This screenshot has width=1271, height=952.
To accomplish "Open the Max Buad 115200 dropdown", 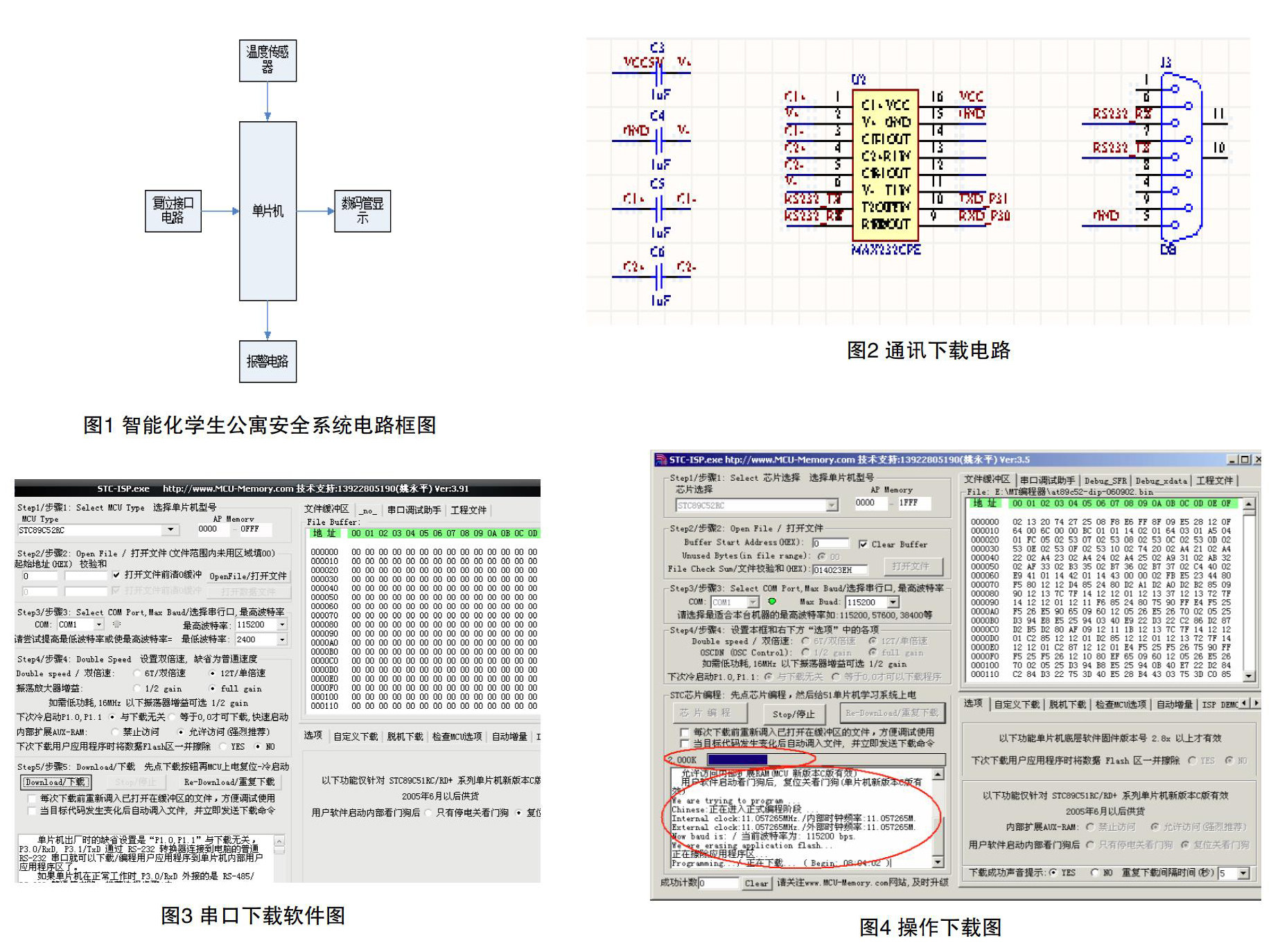I will 893,602.
